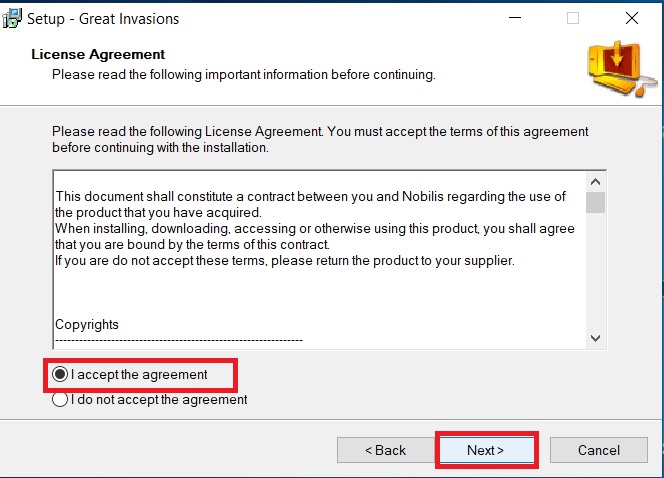
Task: Return to previous step with Back
Action: [x=386, y=450]
